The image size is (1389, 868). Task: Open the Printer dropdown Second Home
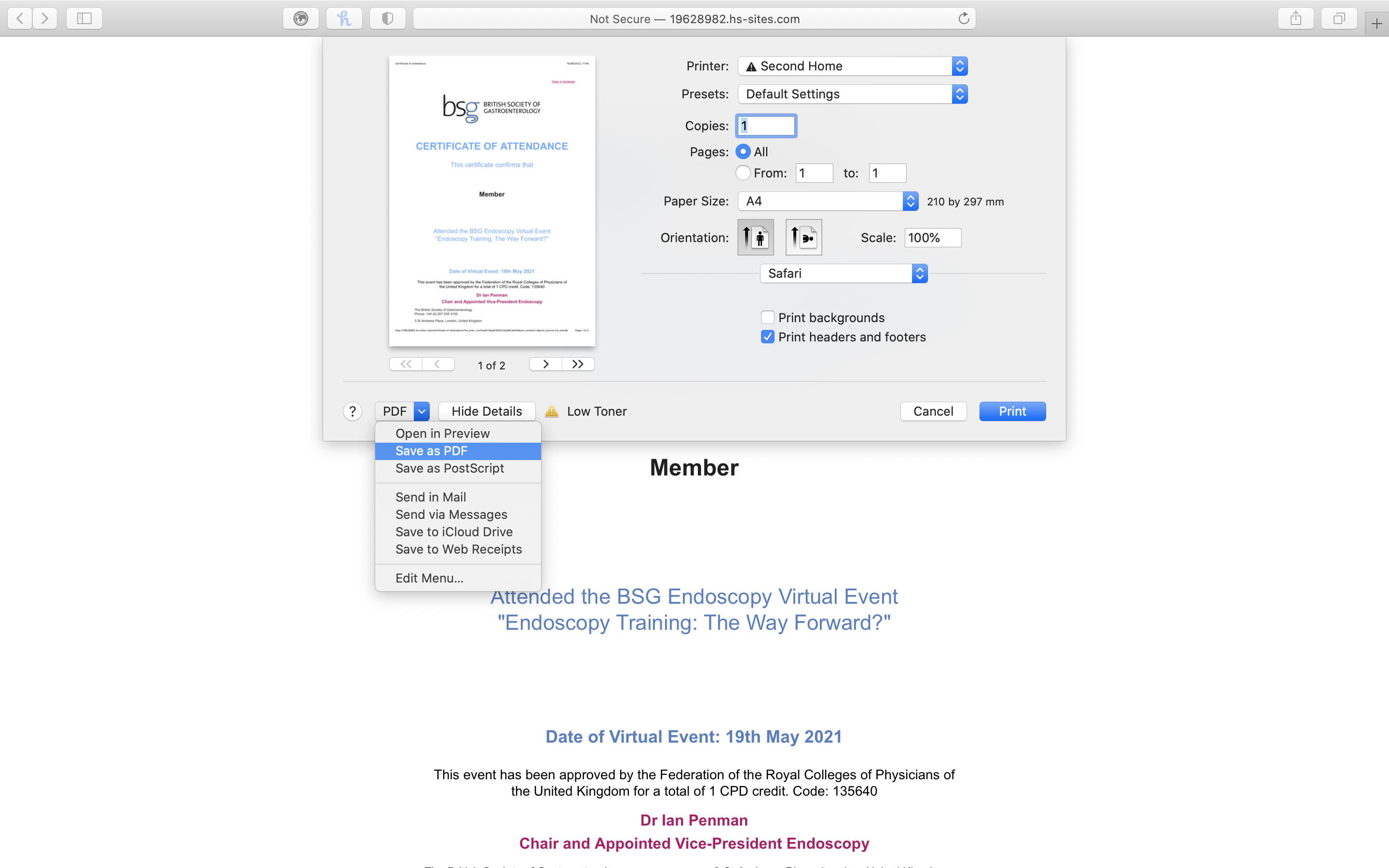[852, 66]
